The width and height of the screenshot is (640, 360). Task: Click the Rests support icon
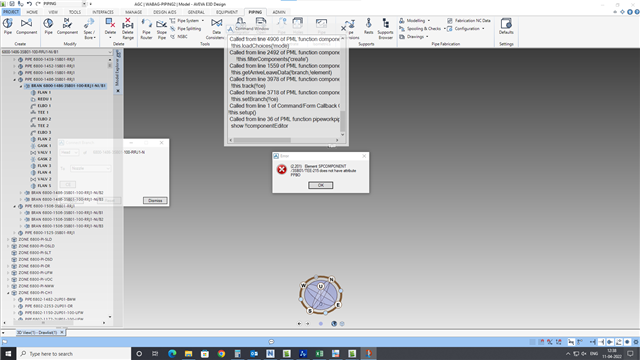pyautogui.click(x=369, y=26)
